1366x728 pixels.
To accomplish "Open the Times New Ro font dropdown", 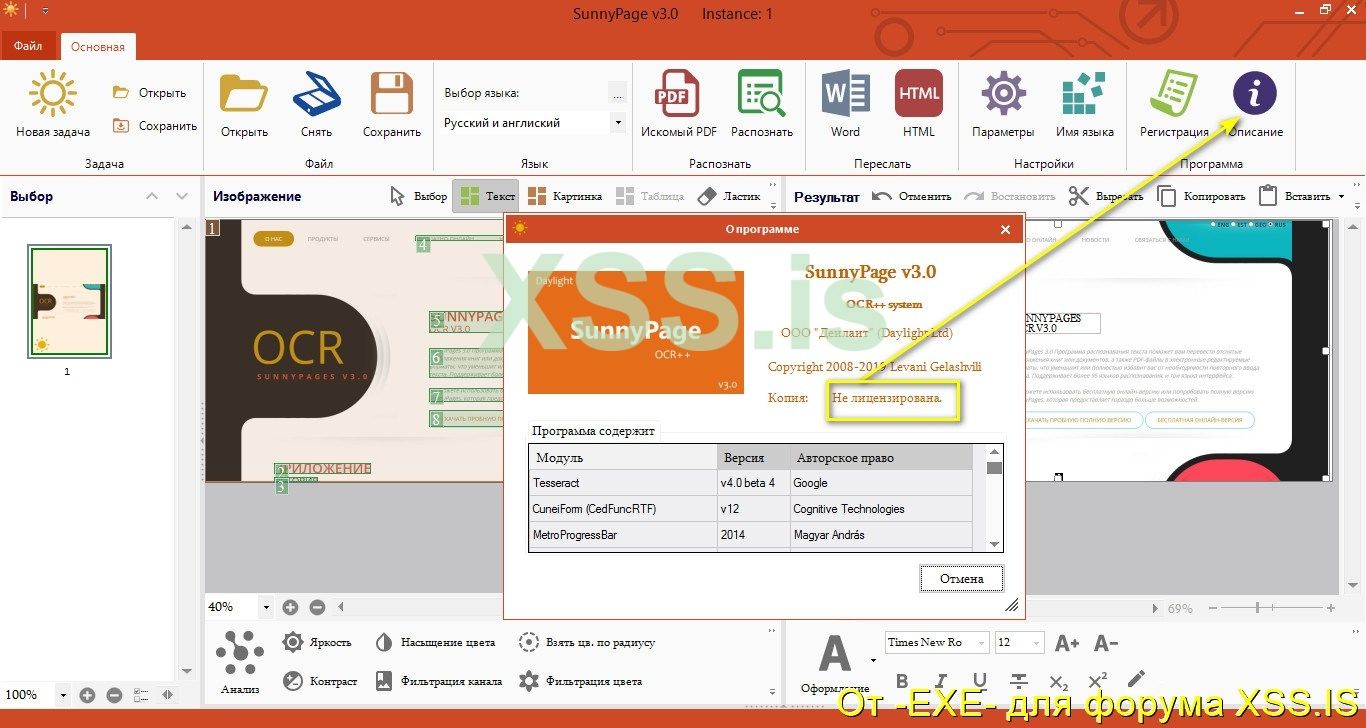I will click(x=982, y=643).
